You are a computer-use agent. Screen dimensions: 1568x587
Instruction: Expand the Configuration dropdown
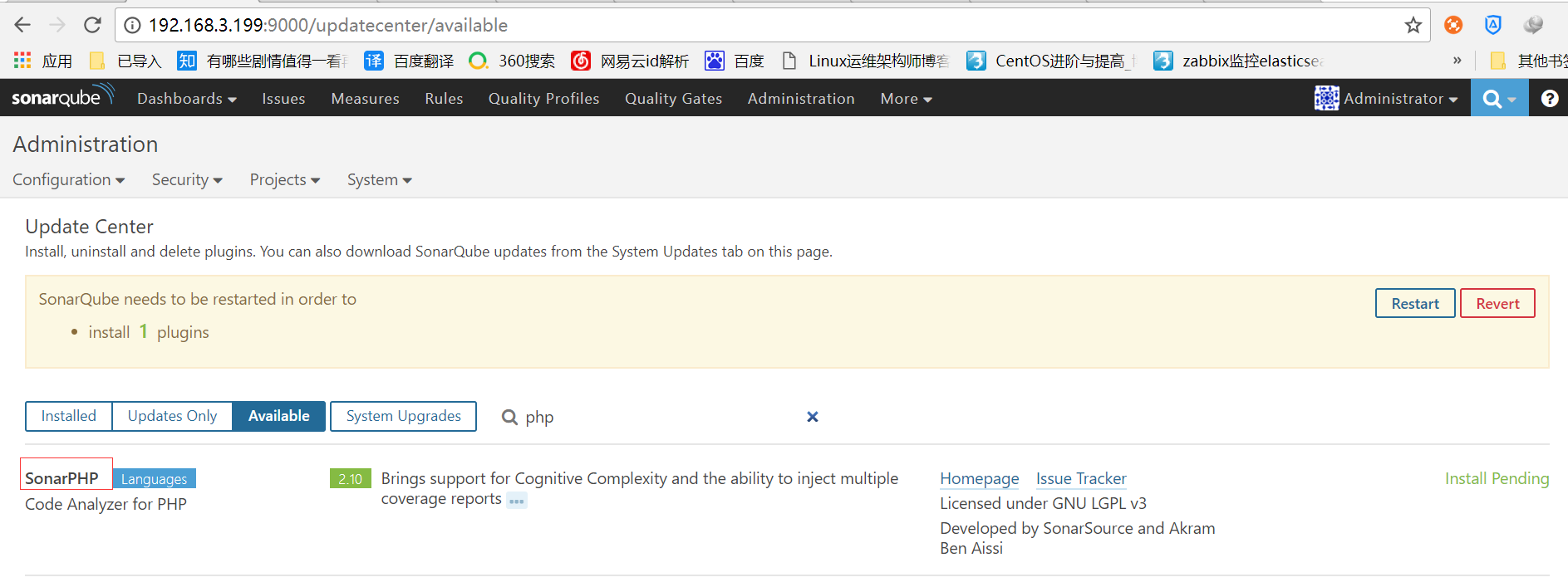[68, 180]
